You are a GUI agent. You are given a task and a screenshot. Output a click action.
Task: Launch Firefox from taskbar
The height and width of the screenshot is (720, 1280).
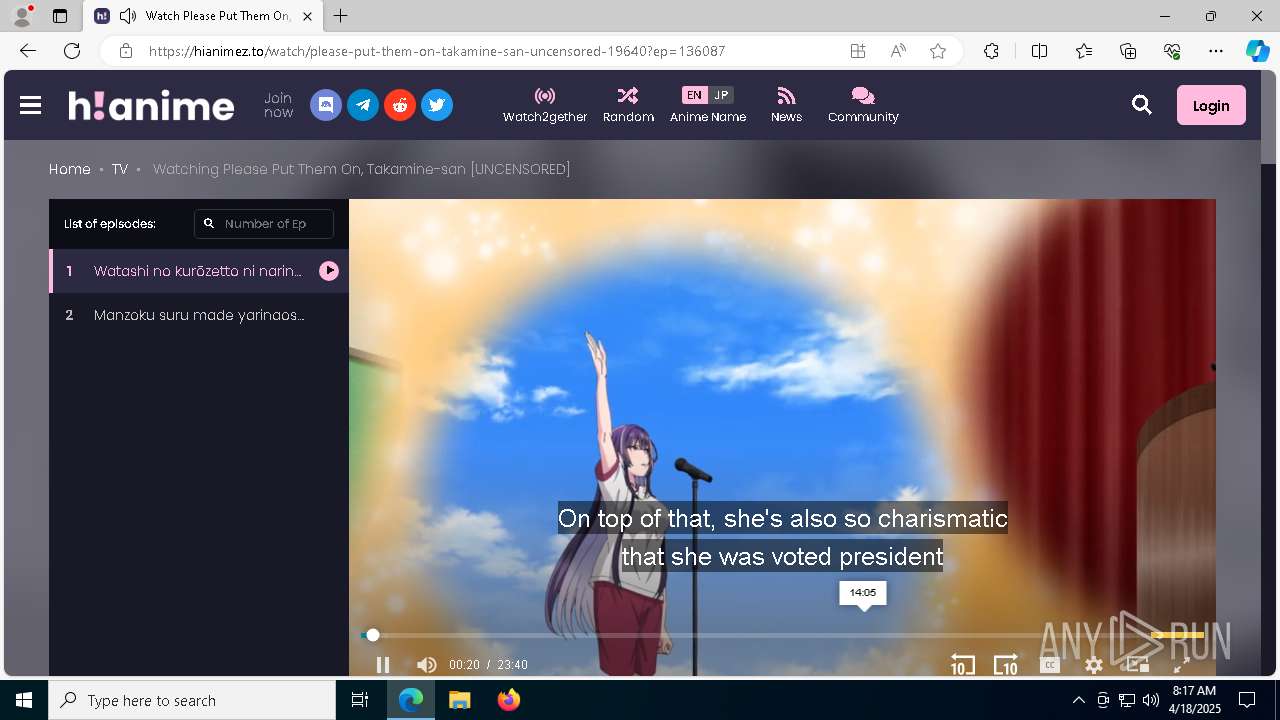click(x=509, y=700)
